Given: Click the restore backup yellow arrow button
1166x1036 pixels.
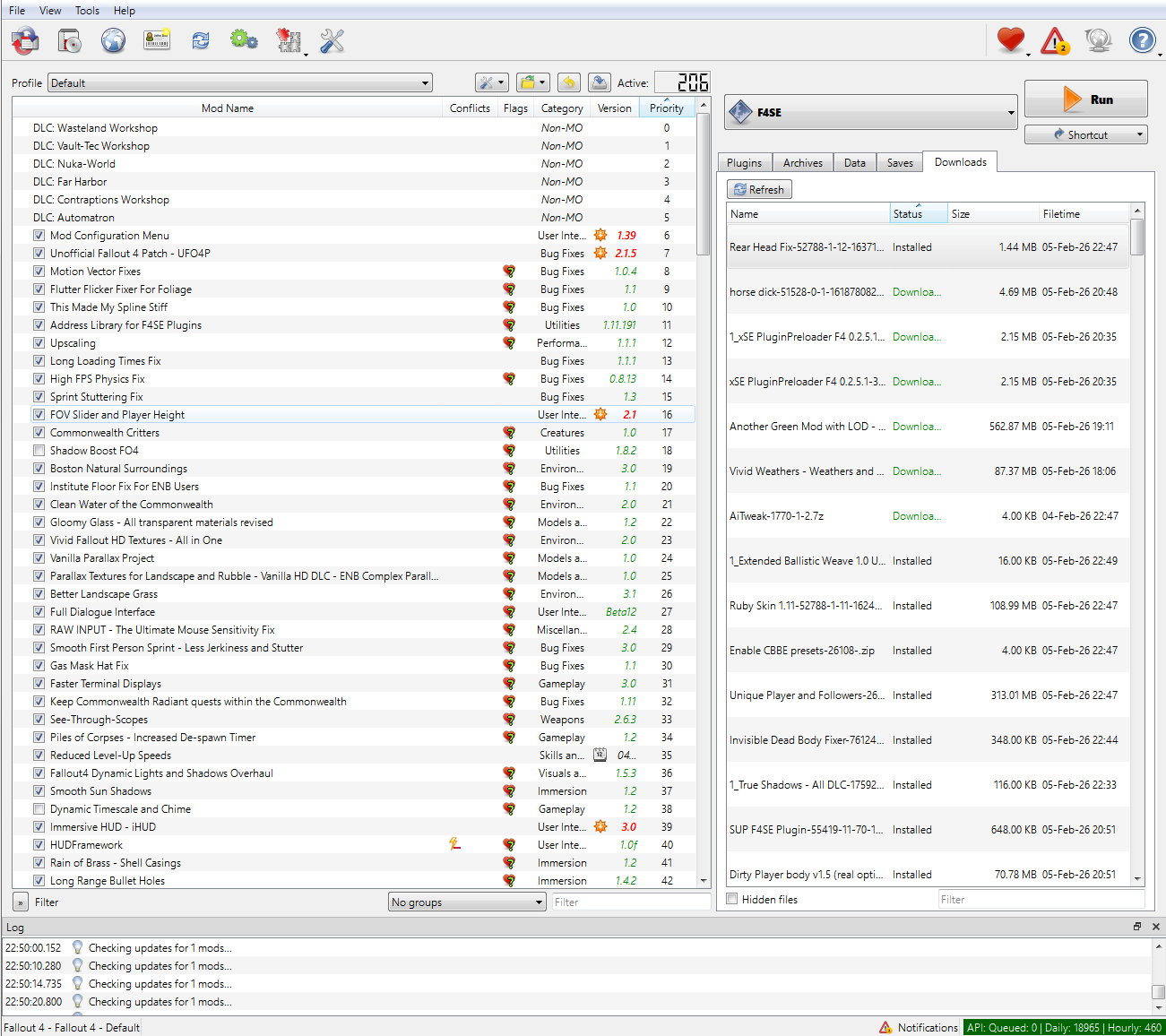Looking at the screenshot, I should click(569, 83).
